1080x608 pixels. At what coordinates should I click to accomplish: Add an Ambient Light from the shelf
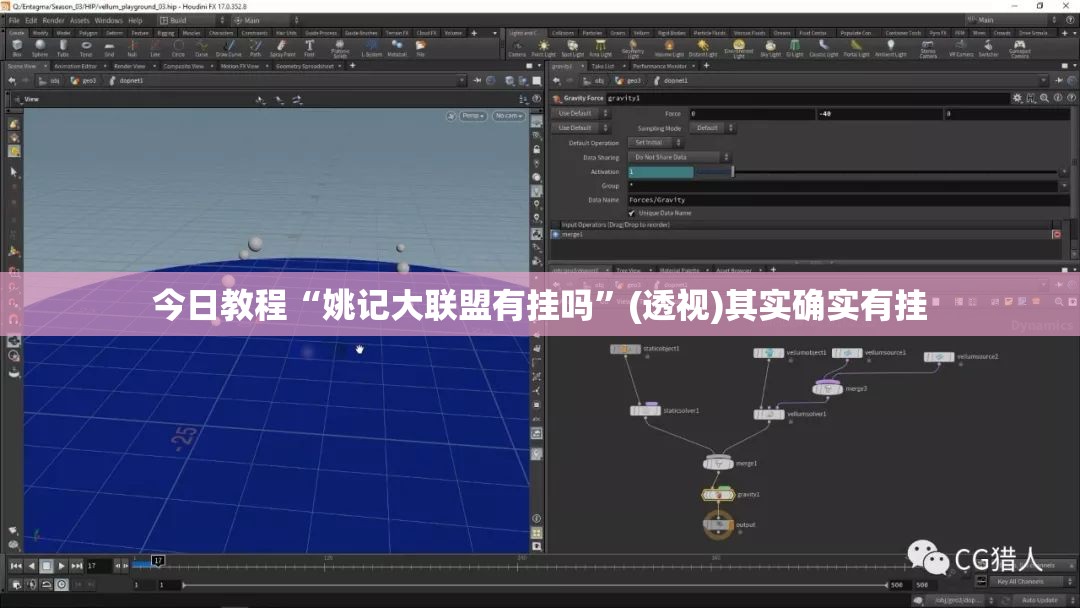(891, 48)
